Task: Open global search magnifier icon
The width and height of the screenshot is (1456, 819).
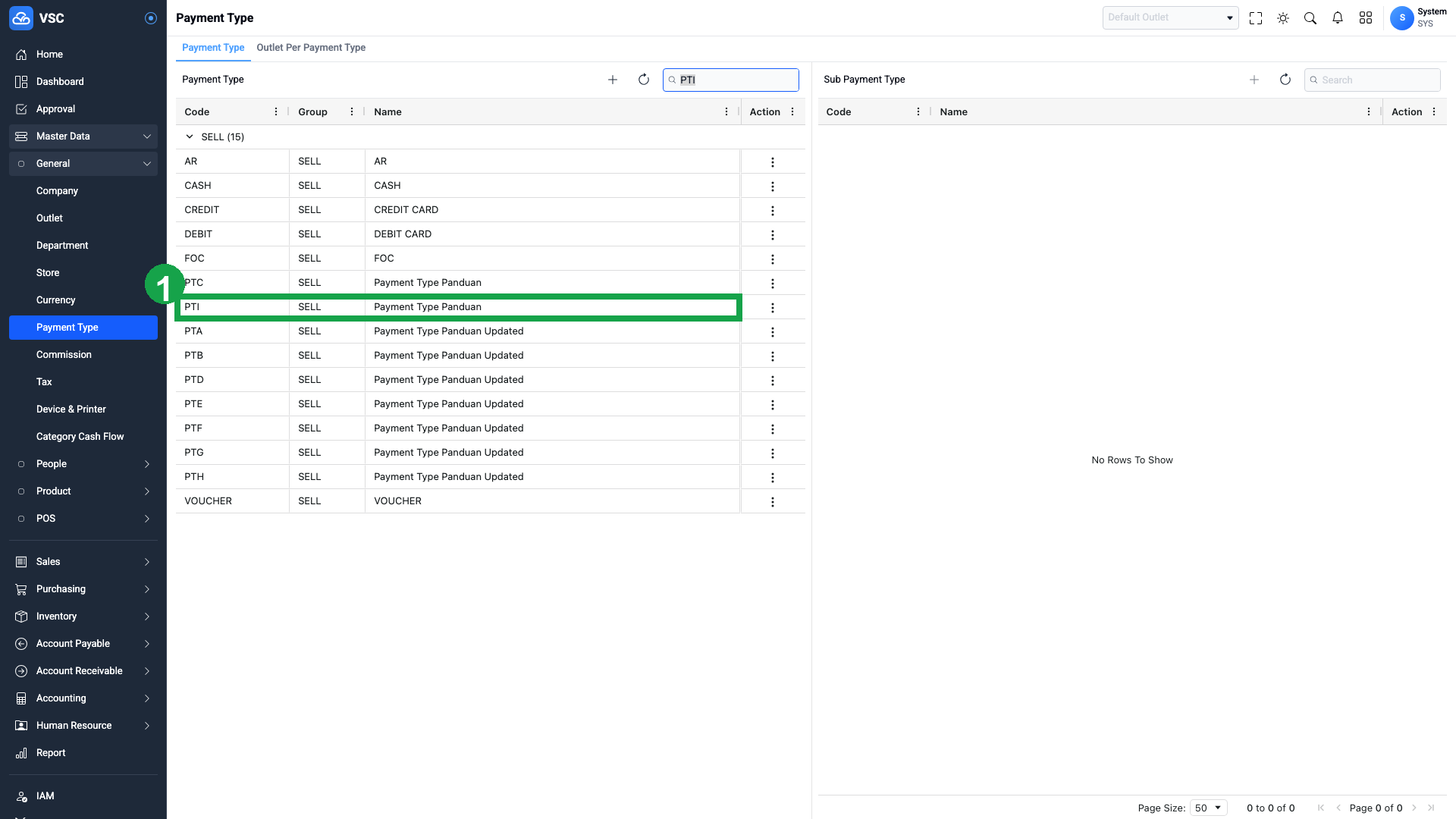Action: coord(1310,18)
